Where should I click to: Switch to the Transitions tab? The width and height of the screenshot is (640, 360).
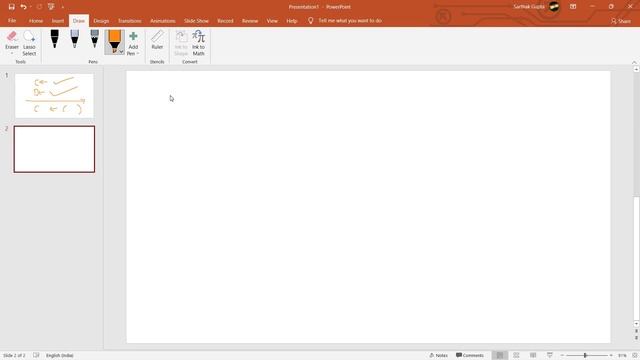click(130, 21)
